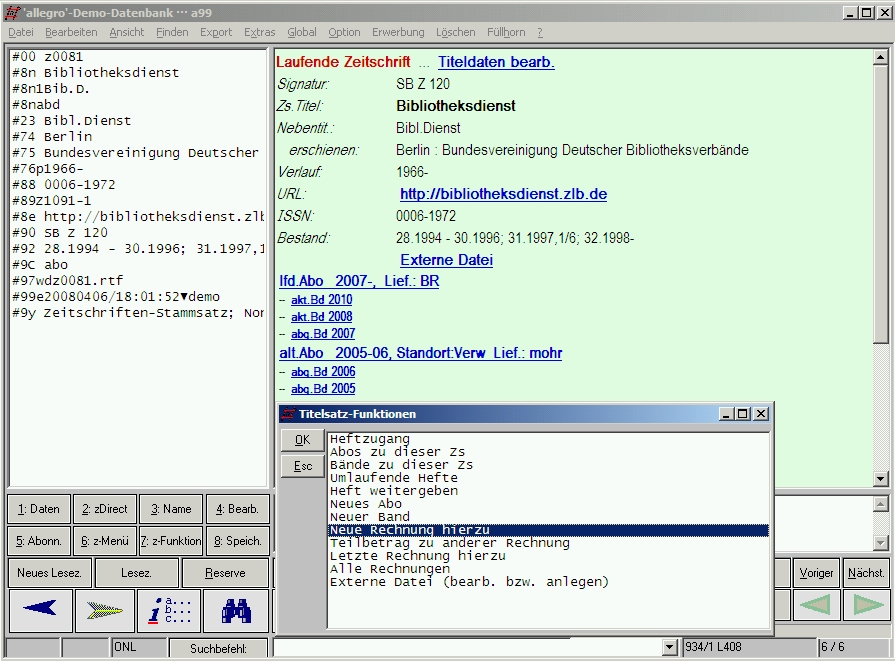Open the ? help menu
Viewport: 895px width, 661px height.
tap(540, 33)
